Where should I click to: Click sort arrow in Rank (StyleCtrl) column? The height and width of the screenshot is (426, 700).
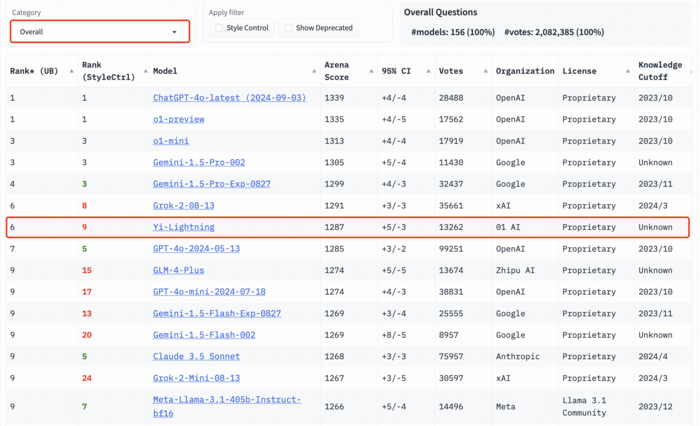144,71
